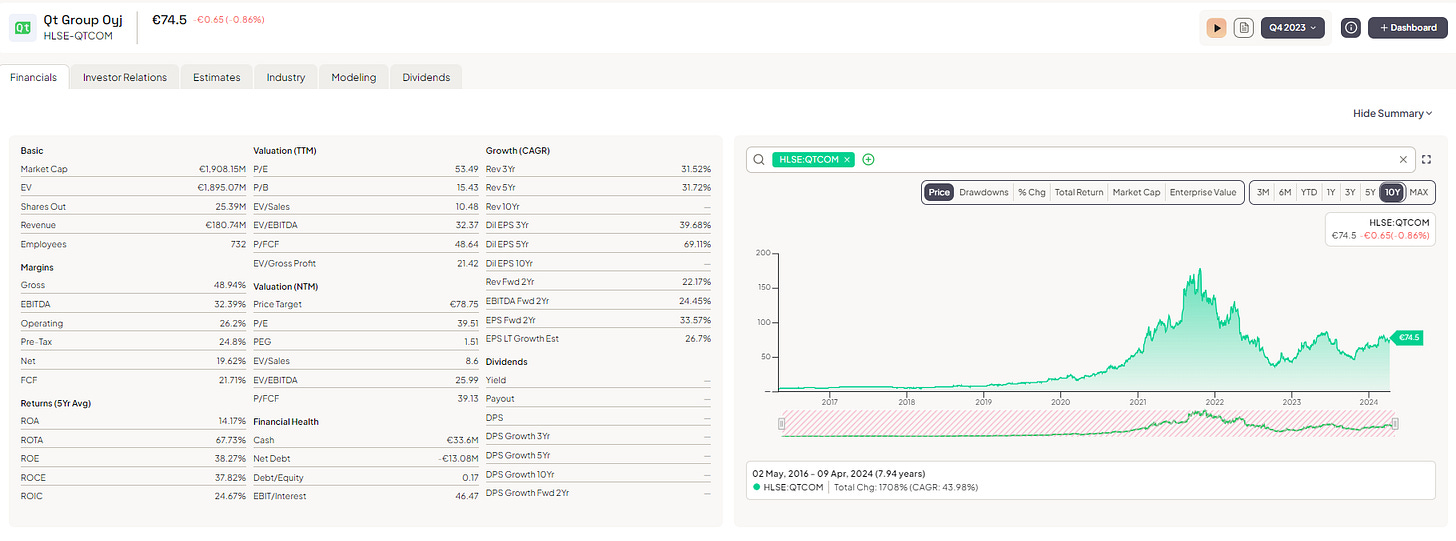Click the Net Debt value -€13.08M
Screen dimensions: 1456x541
458,459
